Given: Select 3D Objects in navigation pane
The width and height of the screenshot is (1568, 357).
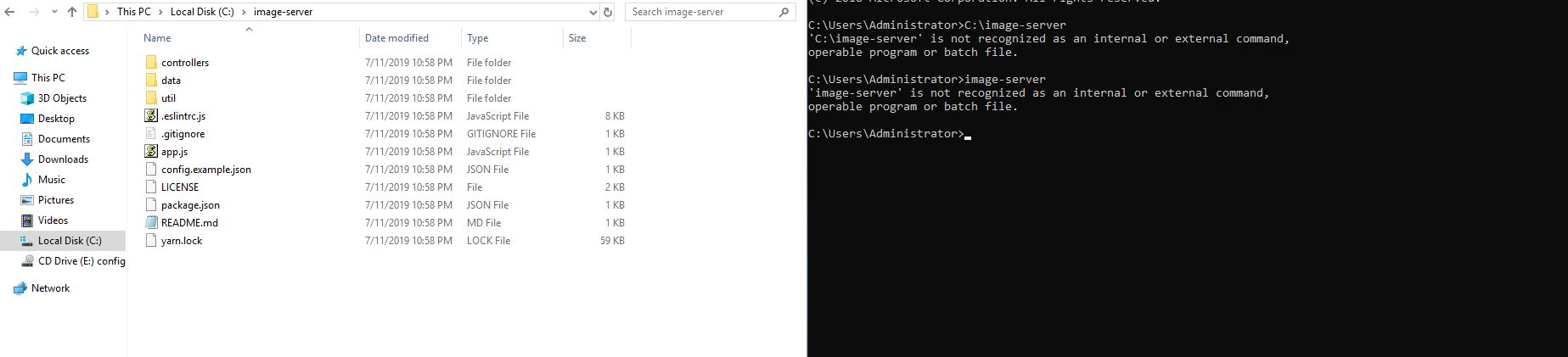Looking at the screenshot, I should [x=62, y=98].
